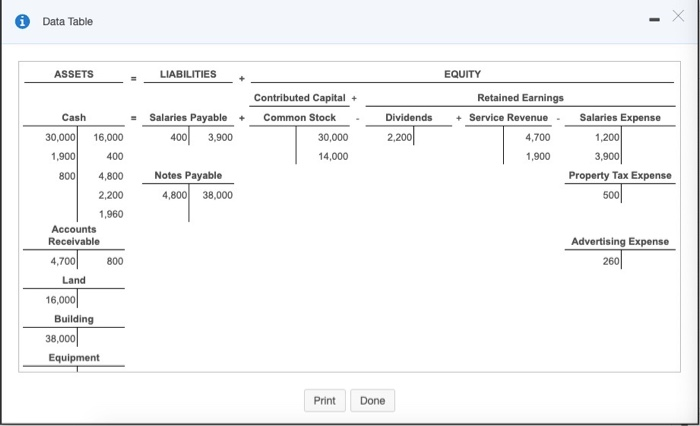Click the LIABILITIES column heading

point(188,74)
